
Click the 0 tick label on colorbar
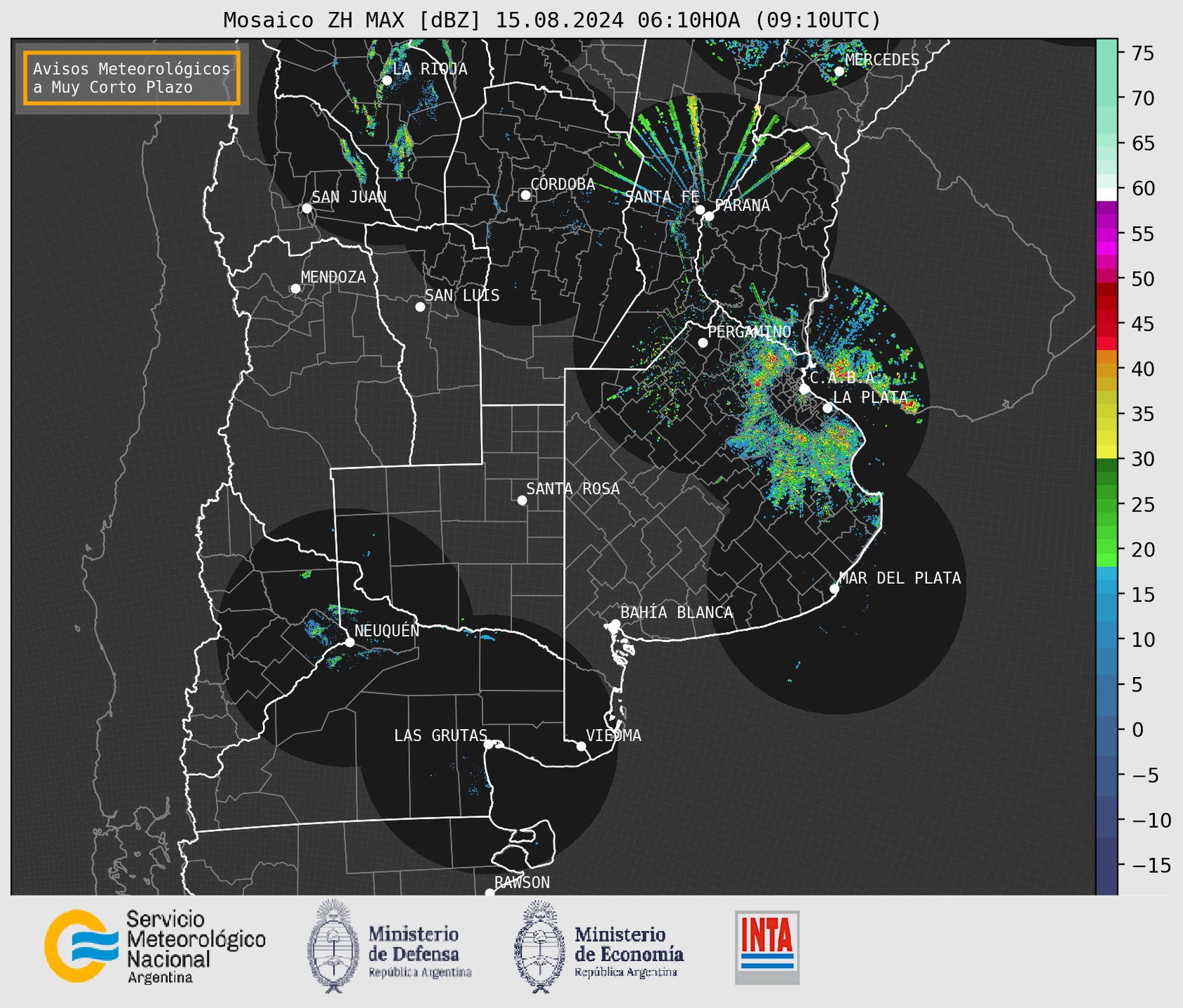point(1137,730)
